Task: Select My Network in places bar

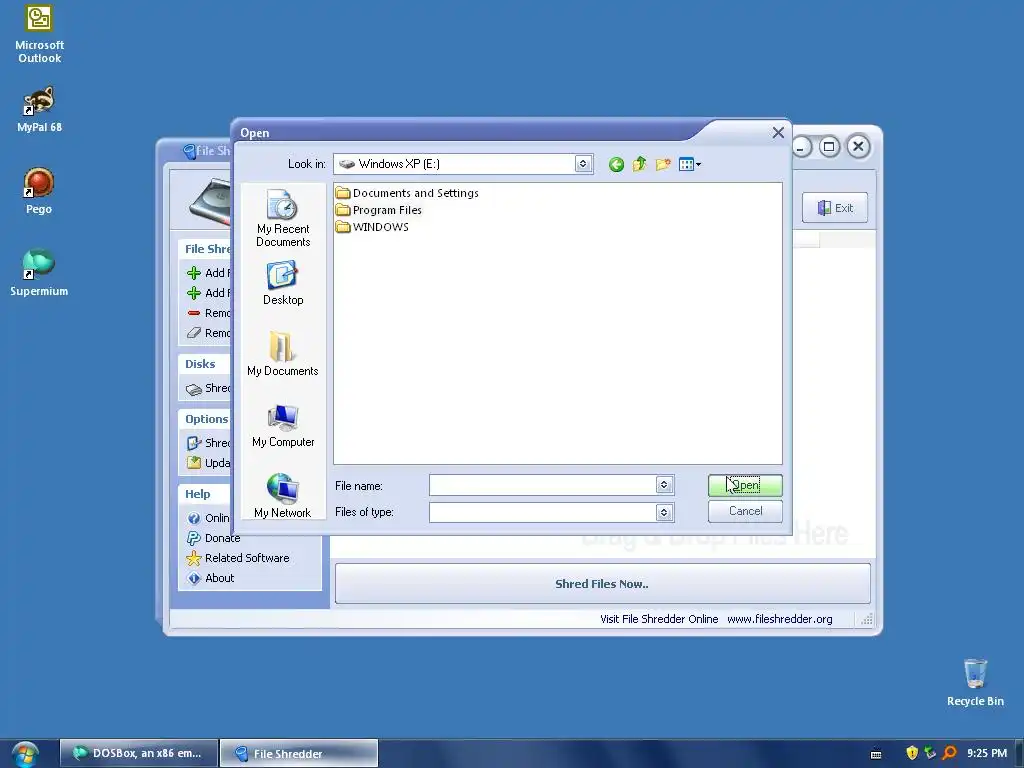Action: [283, 496]
